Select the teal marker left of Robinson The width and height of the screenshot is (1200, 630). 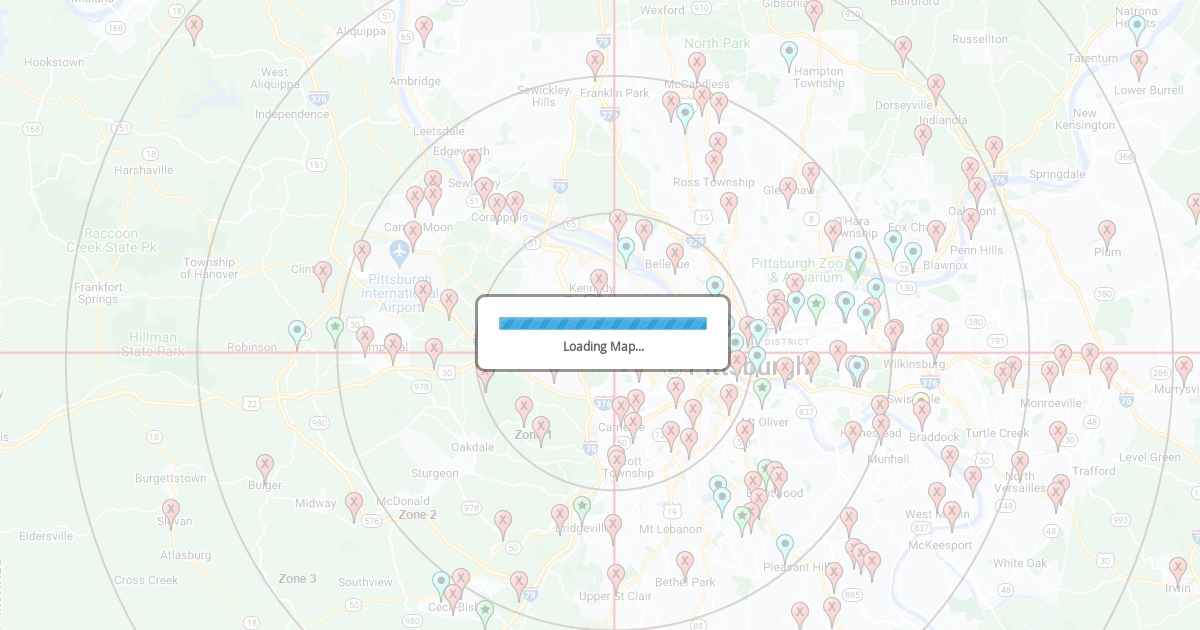click(x=297, y=331)
